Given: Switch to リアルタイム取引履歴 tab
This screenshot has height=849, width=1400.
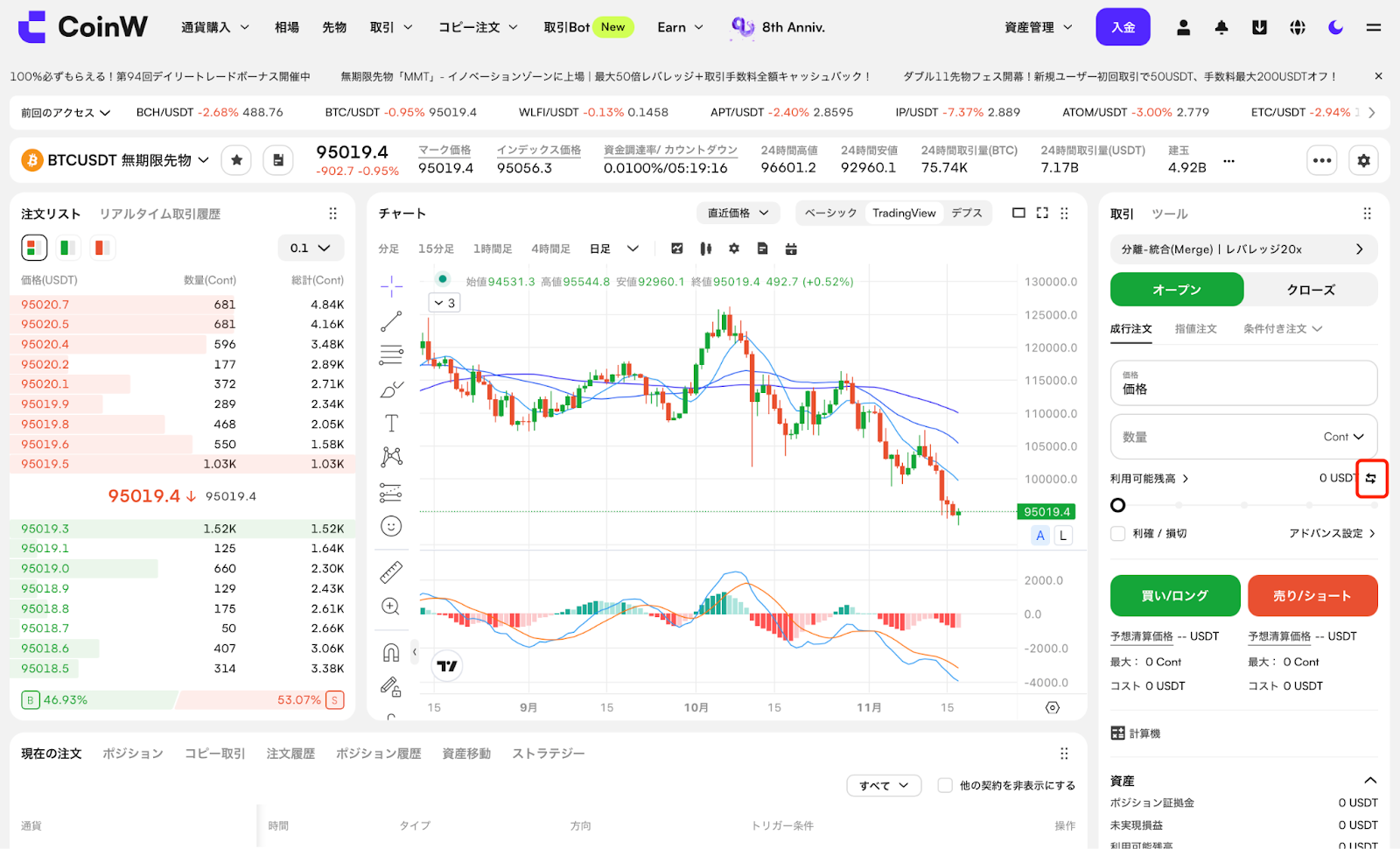Looking at the screenshot, I should tap(159, 214).
